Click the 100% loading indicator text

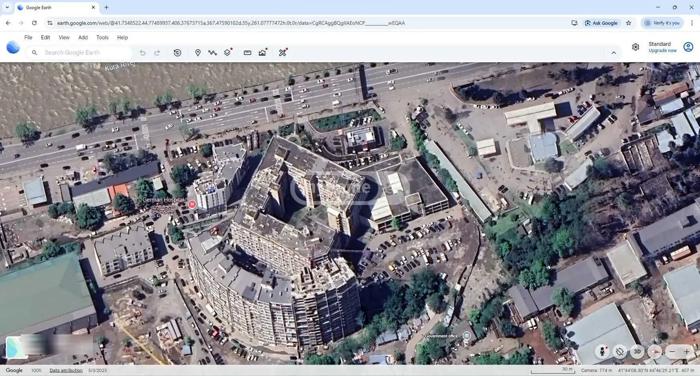pos(36,371)
